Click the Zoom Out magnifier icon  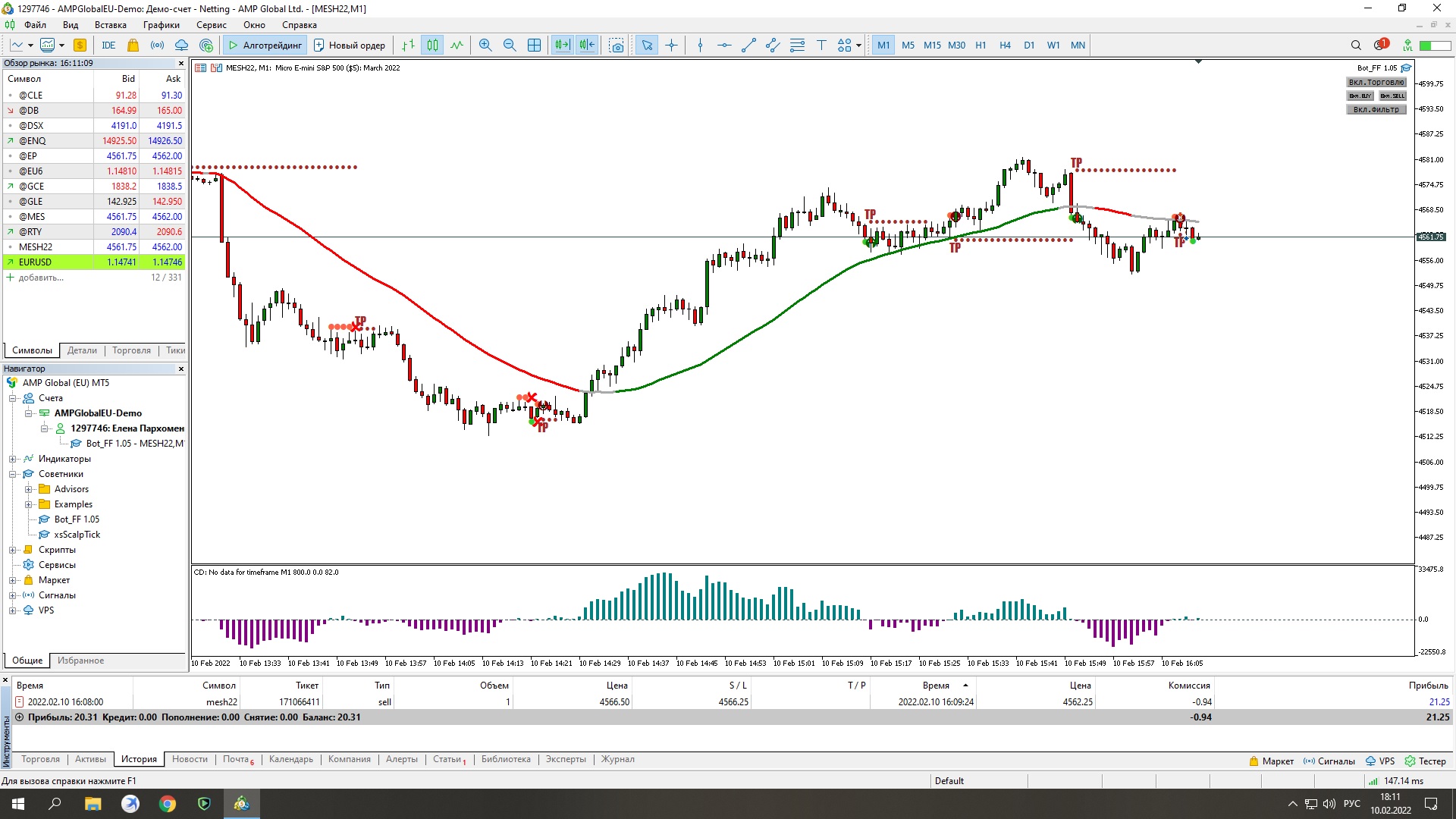tap(510, 45)
